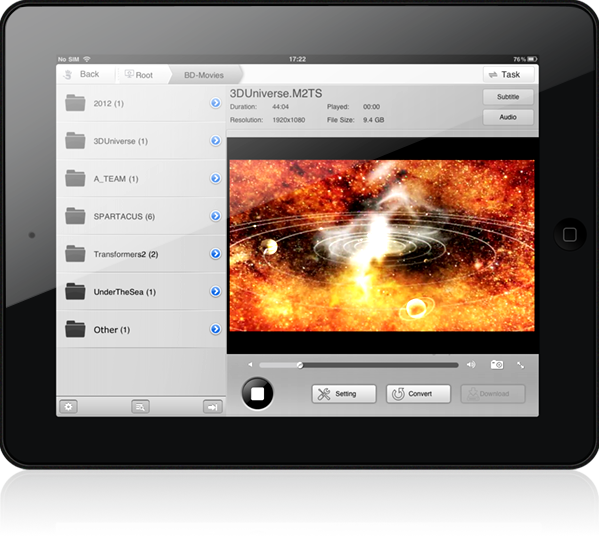Image resolution: width=599 pixels, height=536 pixels.
Task: Click the video preview frame
Action: coord(382,246)
